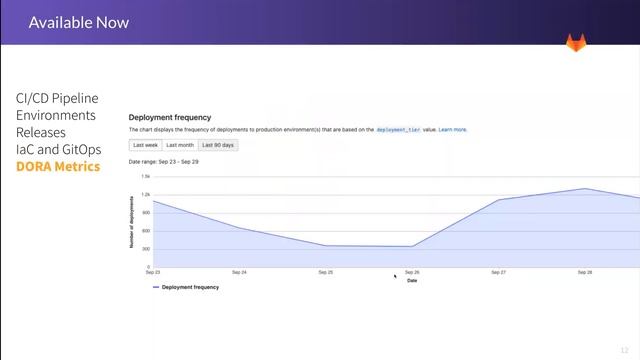Click the DORA Metrics item

[x=58, y=167]
